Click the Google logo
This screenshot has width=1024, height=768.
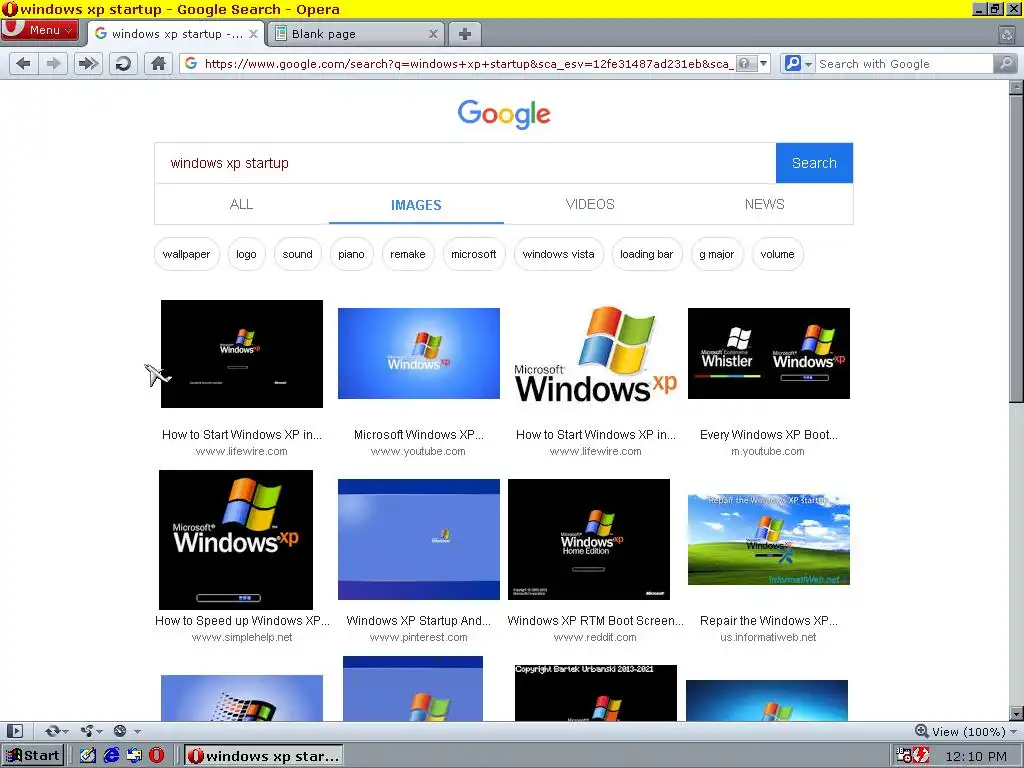click(504, 114)
